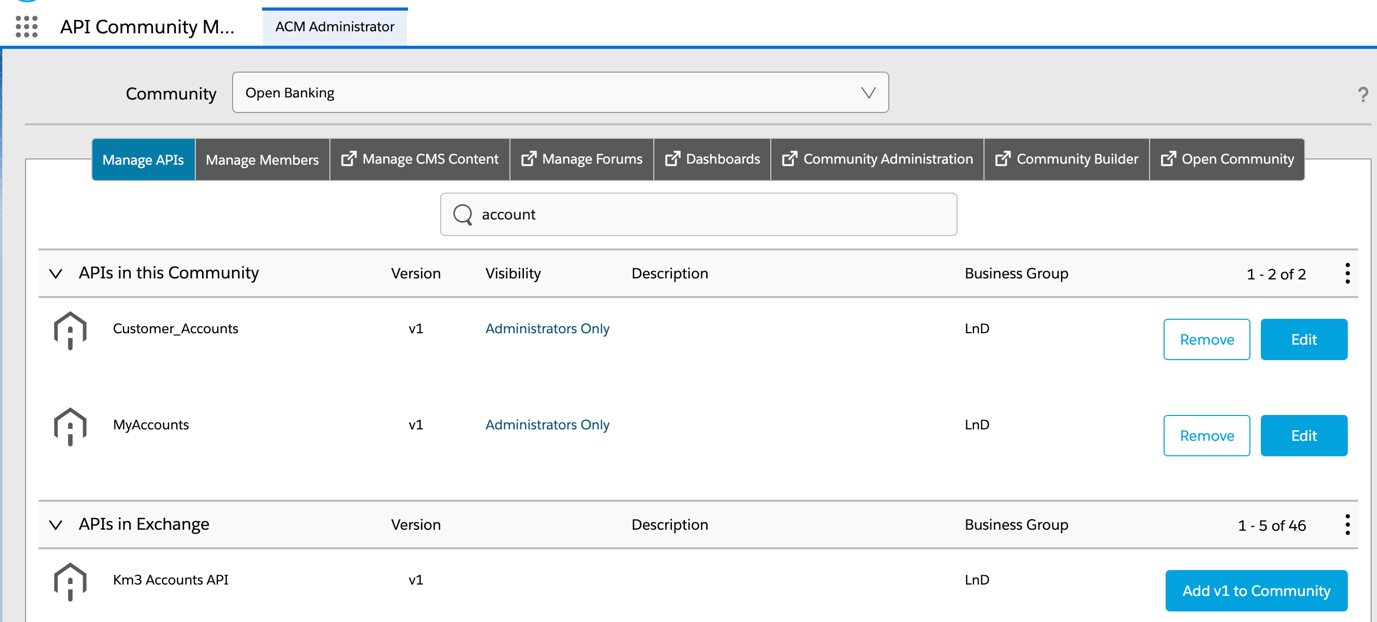
Task: Click Version header in Exchange section
Action: coord(416,524)
